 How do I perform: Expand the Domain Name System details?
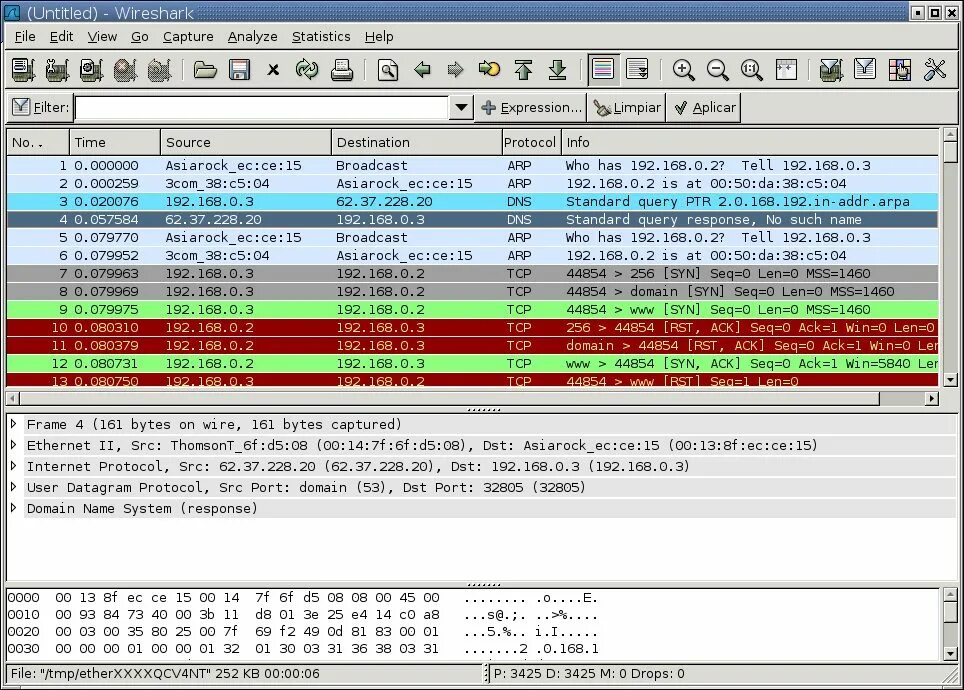point(14,508)
